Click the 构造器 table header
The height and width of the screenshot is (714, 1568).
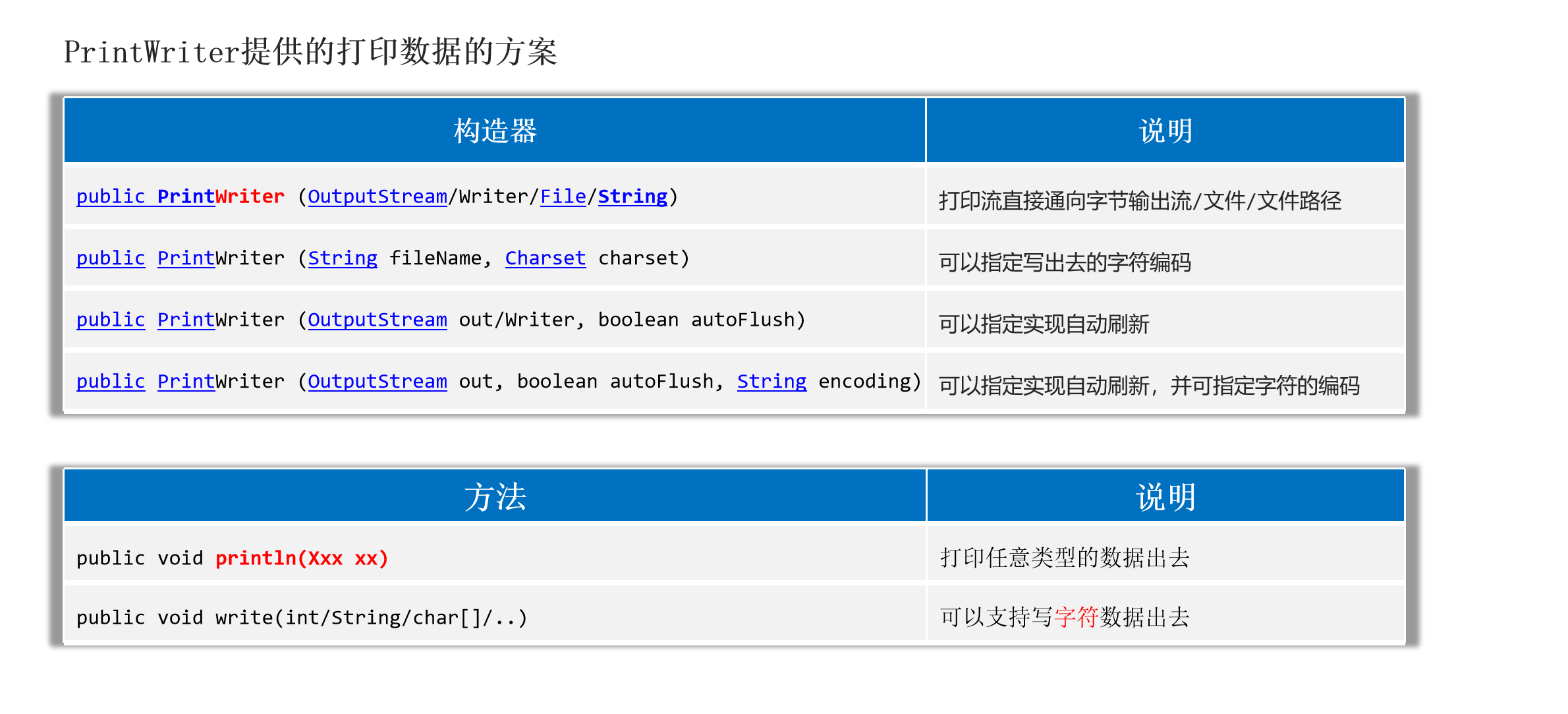click(x=495, y=131)
